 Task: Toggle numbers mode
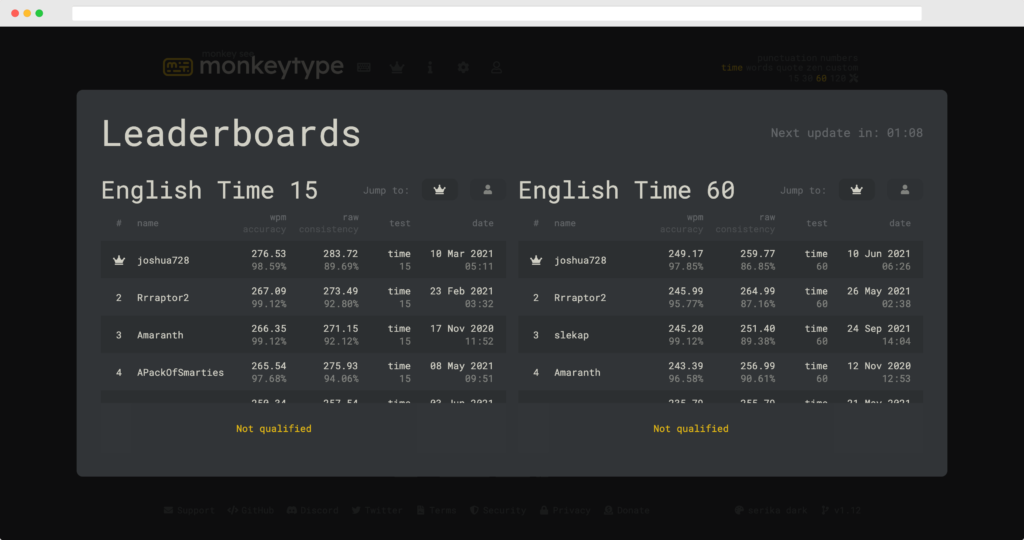pyautogui.click(x=839, y=57)
